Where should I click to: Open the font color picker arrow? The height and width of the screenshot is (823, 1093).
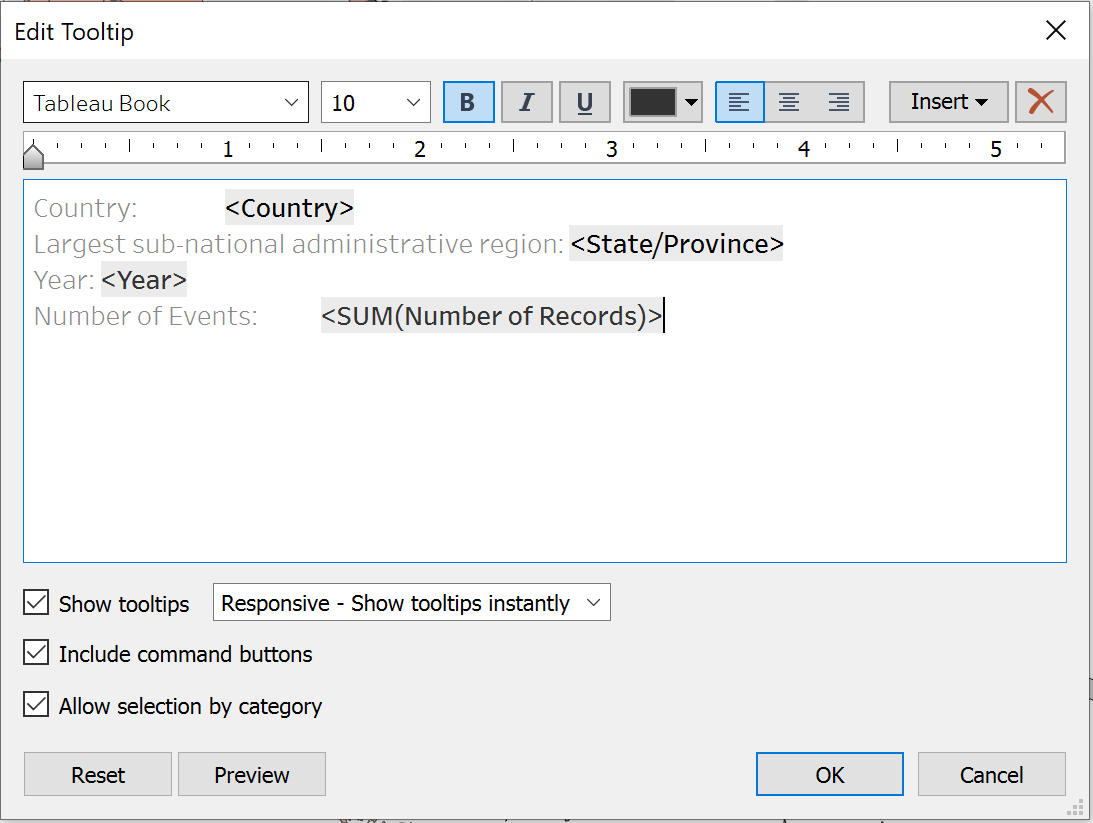point(691,102)
